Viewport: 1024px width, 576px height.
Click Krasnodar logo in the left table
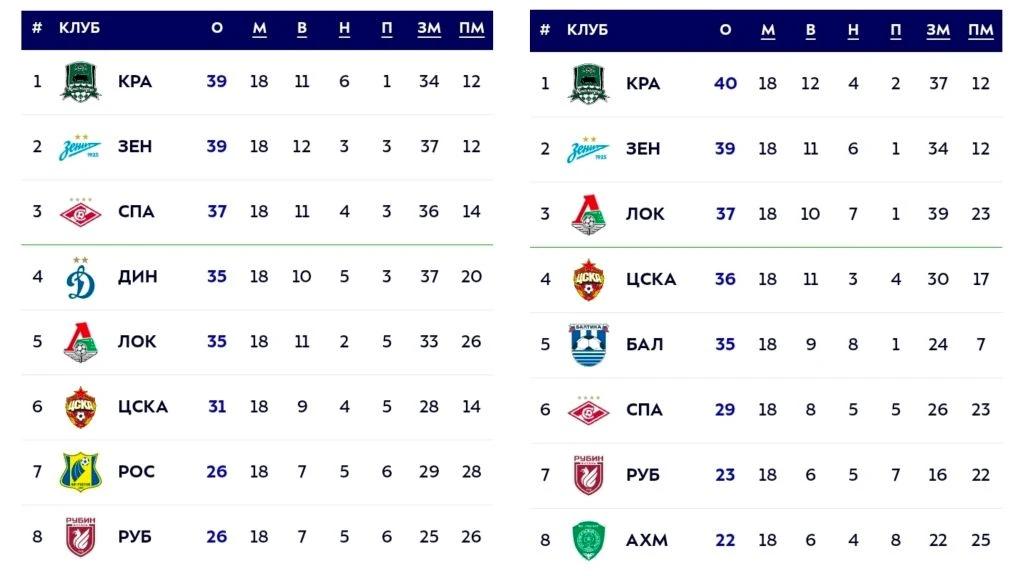(x=81, y=82)
